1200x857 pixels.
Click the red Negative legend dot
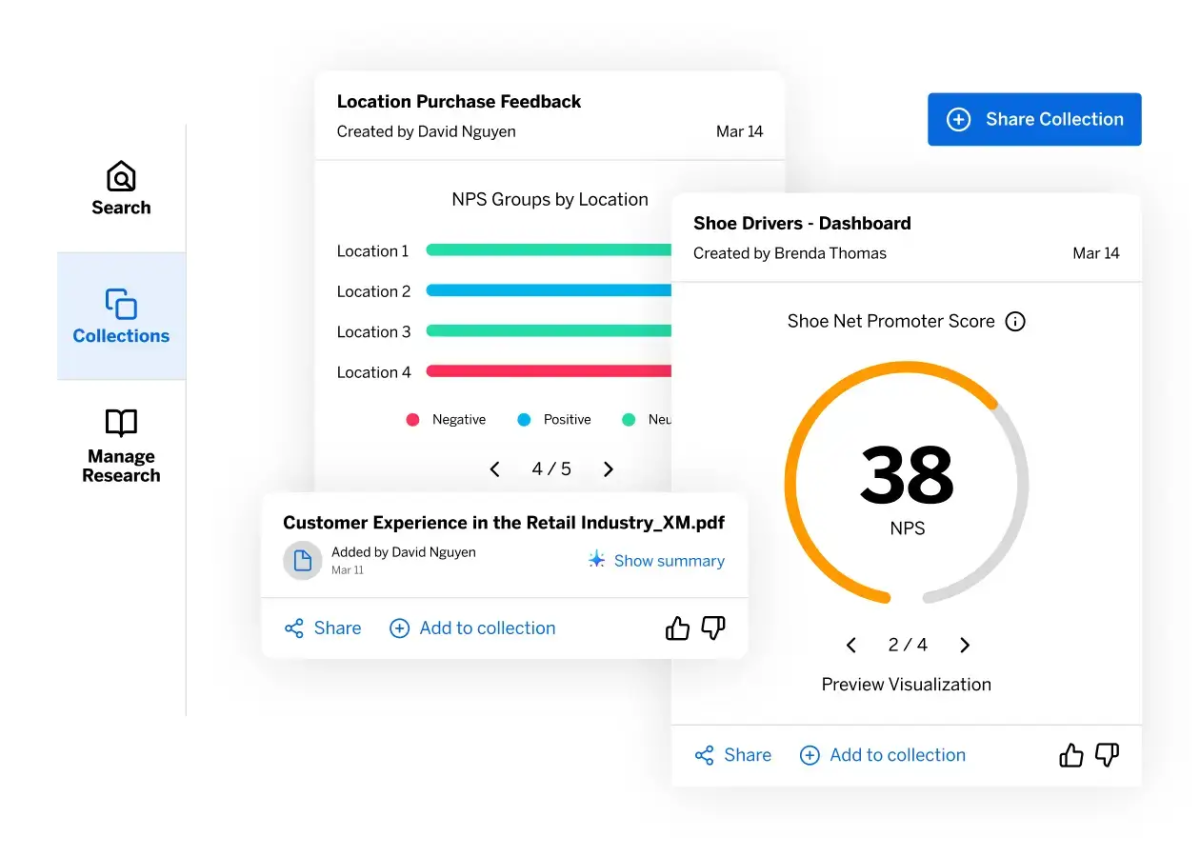[413, 419]
